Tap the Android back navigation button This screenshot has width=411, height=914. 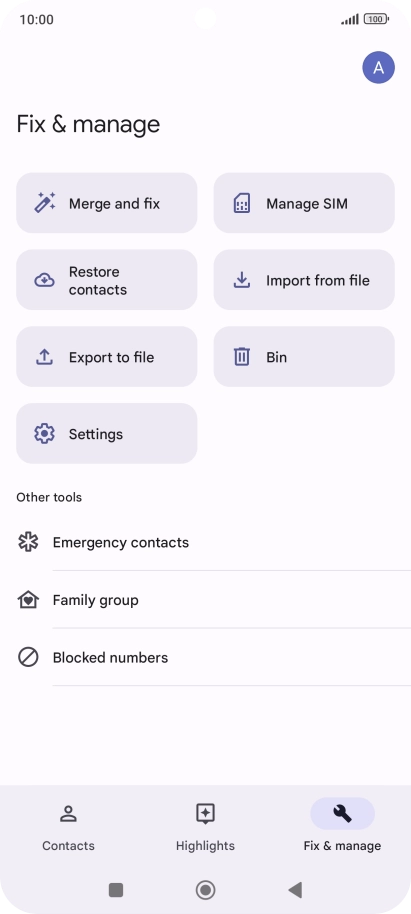[x=295, y=890]
